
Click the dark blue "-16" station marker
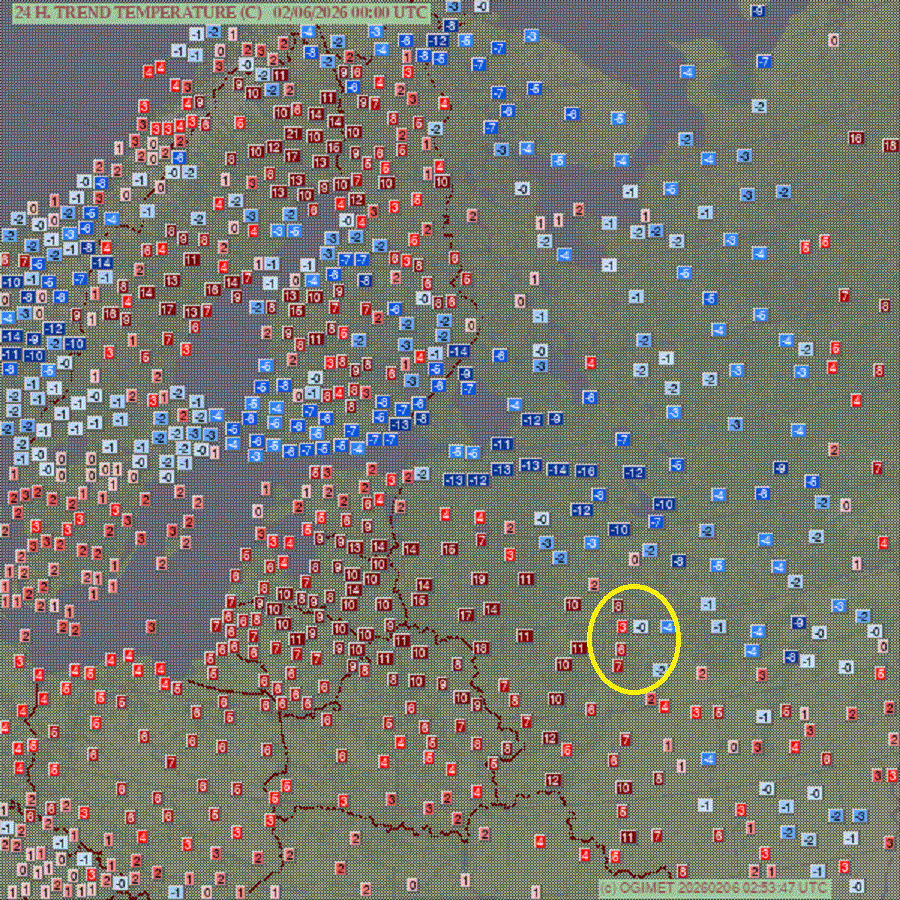[586, 471]
